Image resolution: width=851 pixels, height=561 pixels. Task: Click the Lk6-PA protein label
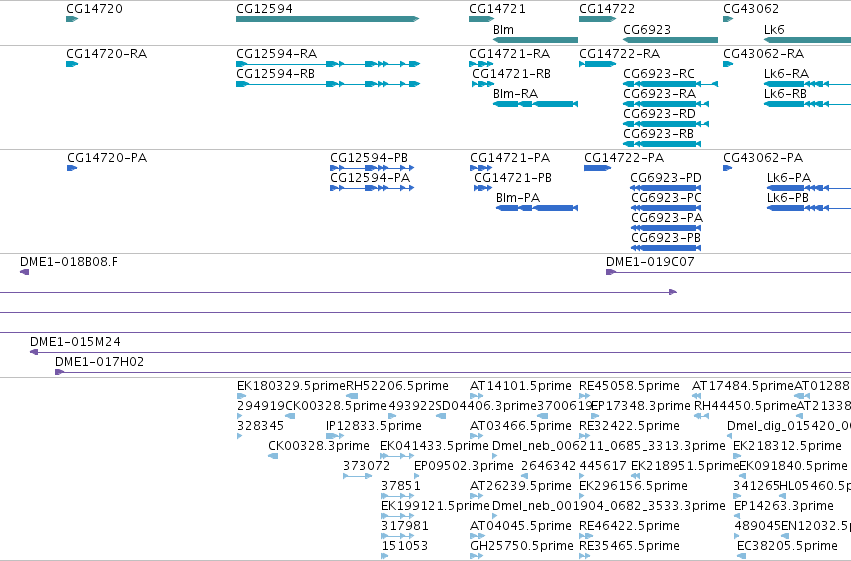point(789,178)
